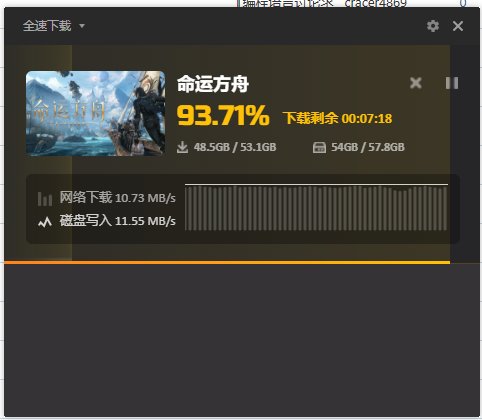
Task: Click the 54GB / 57.8GB disk usage
Action: pos(368,147)
